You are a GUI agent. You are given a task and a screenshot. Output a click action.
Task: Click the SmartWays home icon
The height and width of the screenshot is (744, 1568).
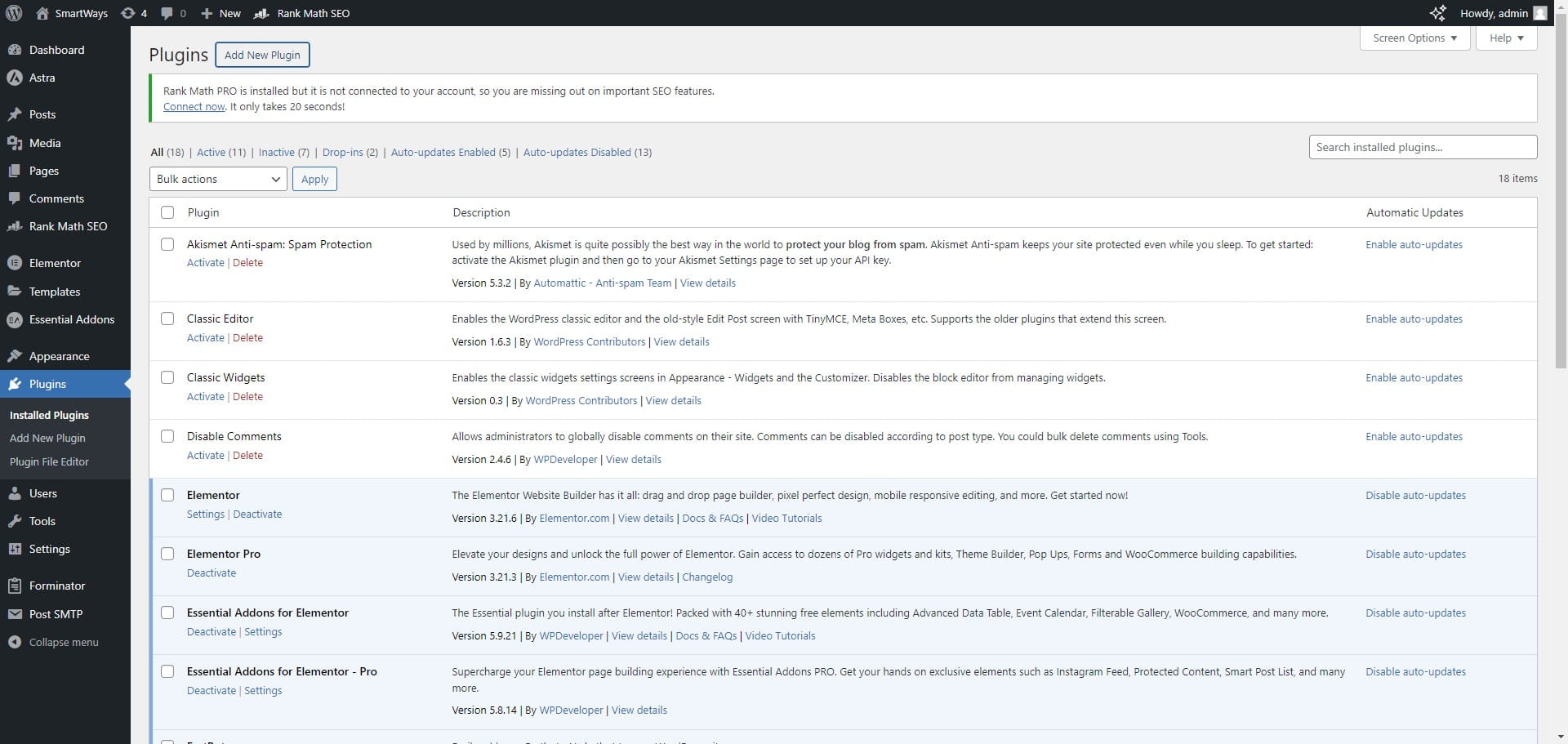click(41, 13)
